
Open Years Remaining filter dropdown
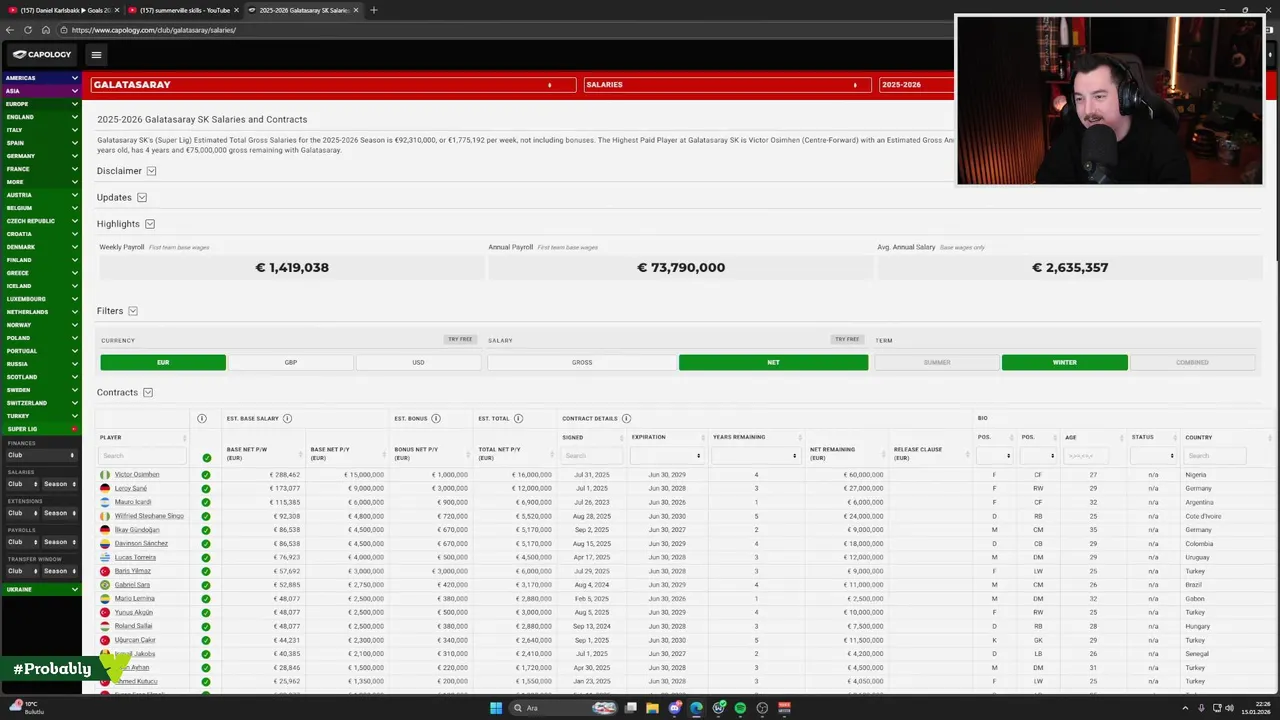click(755, 456)
